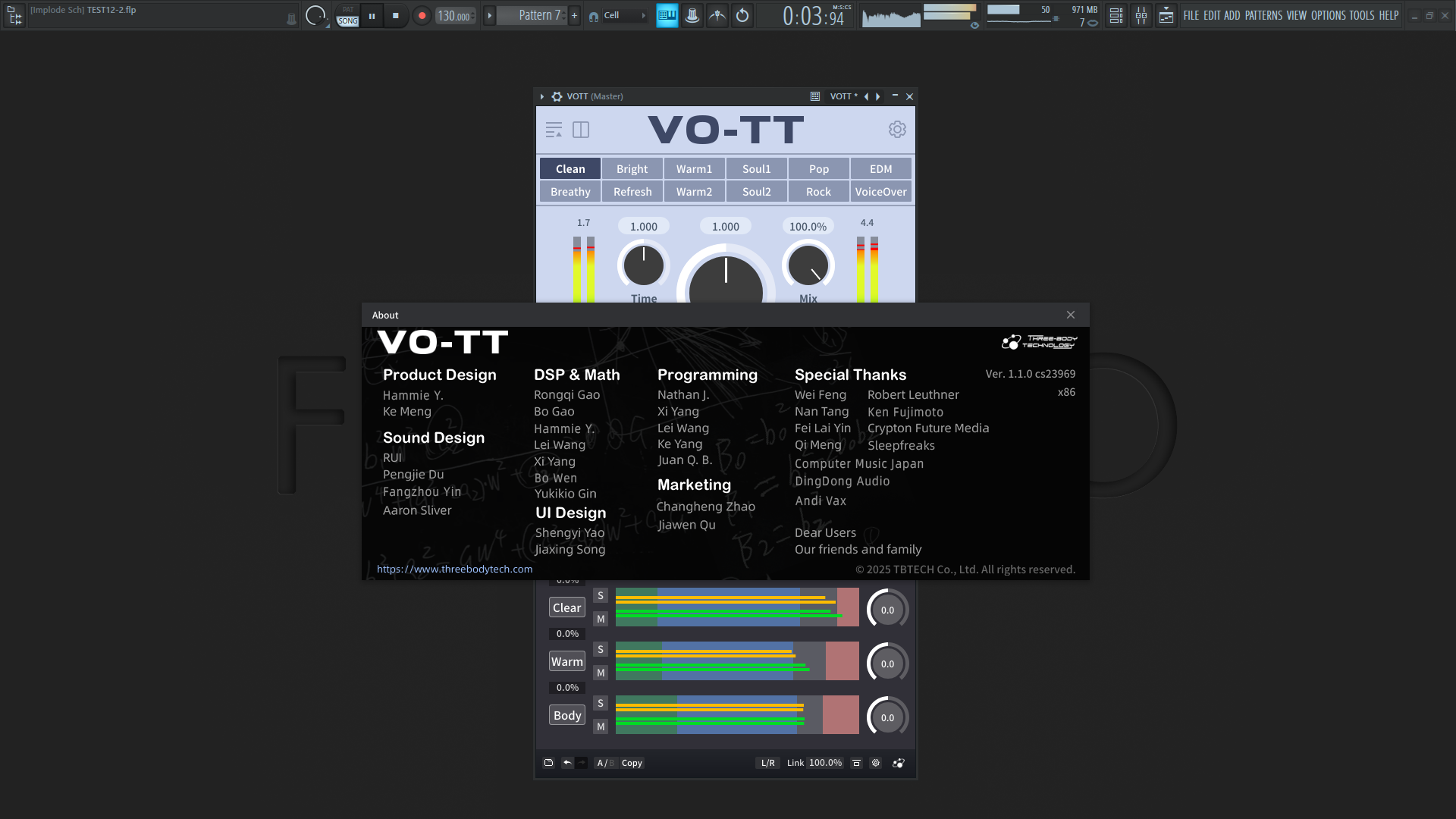
Task: Click the archive box icon in VO-TT footer
Action: (x=856, y=763)
